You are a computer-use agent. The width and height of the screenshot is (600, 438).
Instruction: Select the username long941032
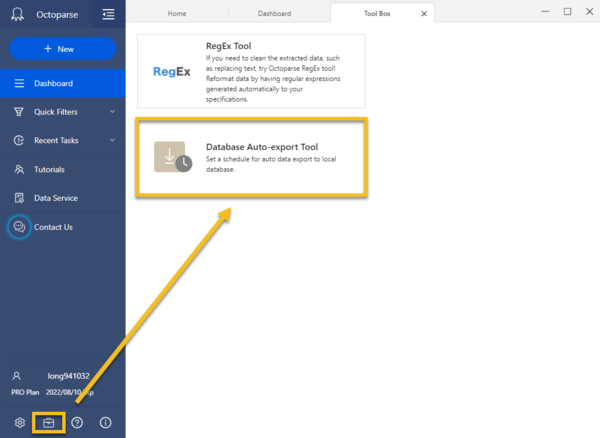point(68,376)
